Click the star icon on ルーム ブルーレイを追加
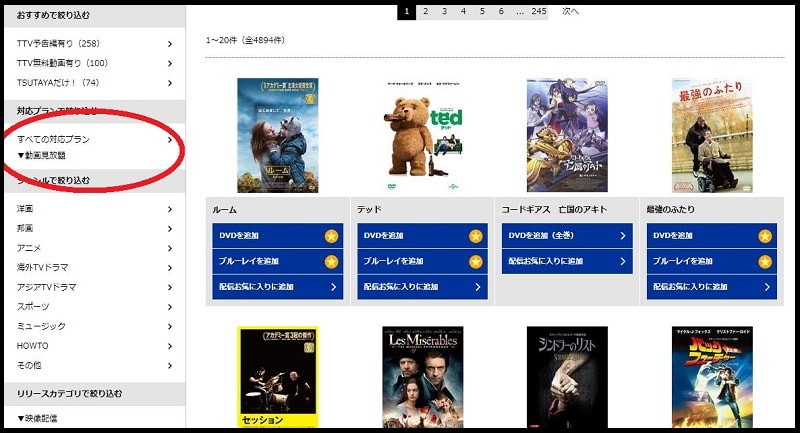 (331, 262)
